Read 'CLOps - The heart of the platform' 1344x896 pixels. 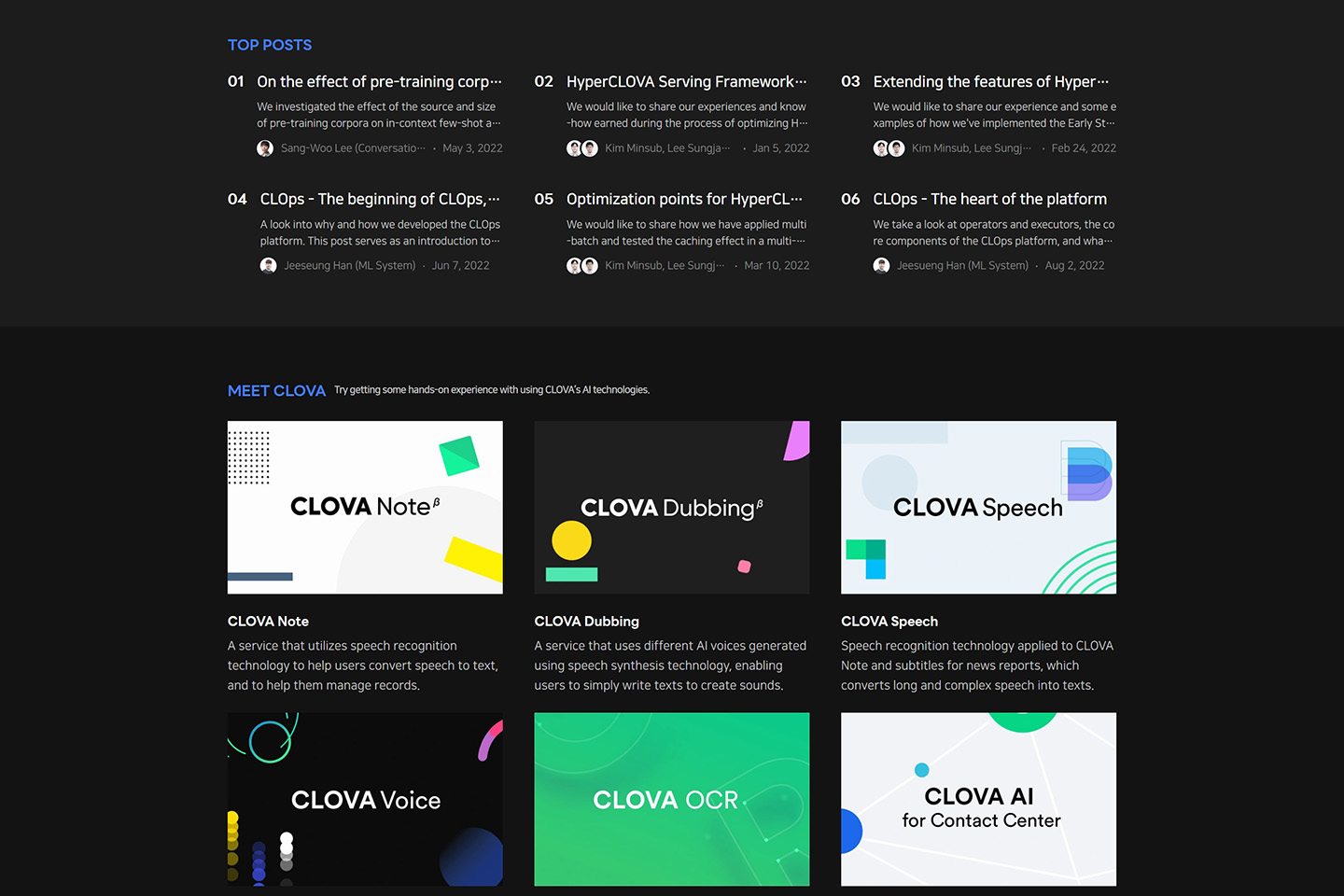click(x=989, y=200)
